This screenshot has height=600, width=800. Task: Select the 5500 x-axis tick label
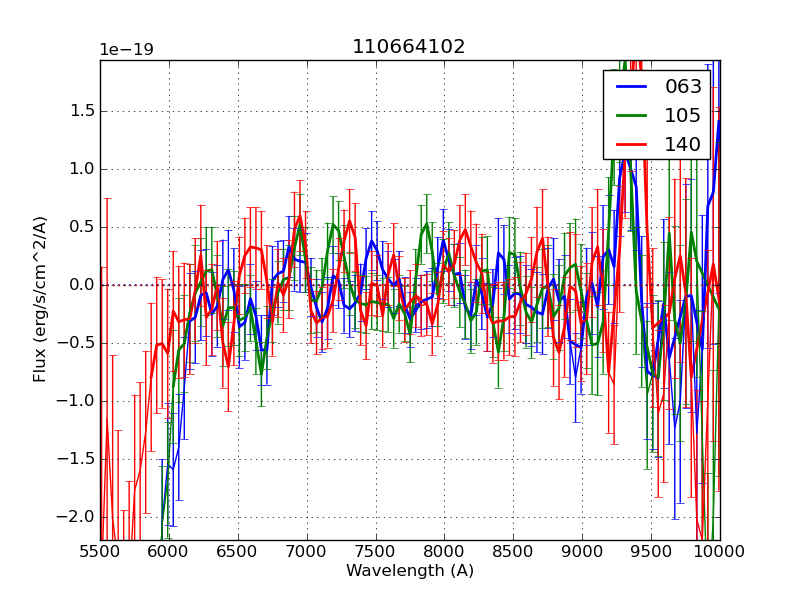pos(100,552)
